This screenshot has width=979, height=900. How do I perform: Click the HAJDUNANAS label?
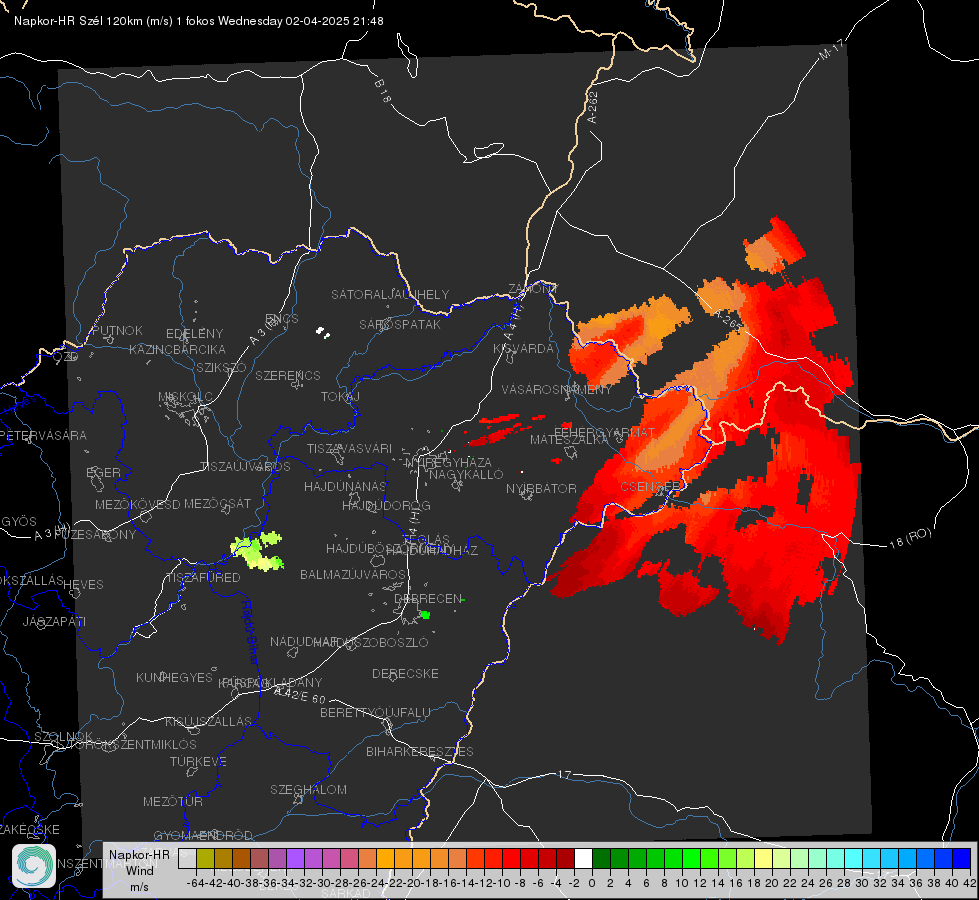[345, 486]
